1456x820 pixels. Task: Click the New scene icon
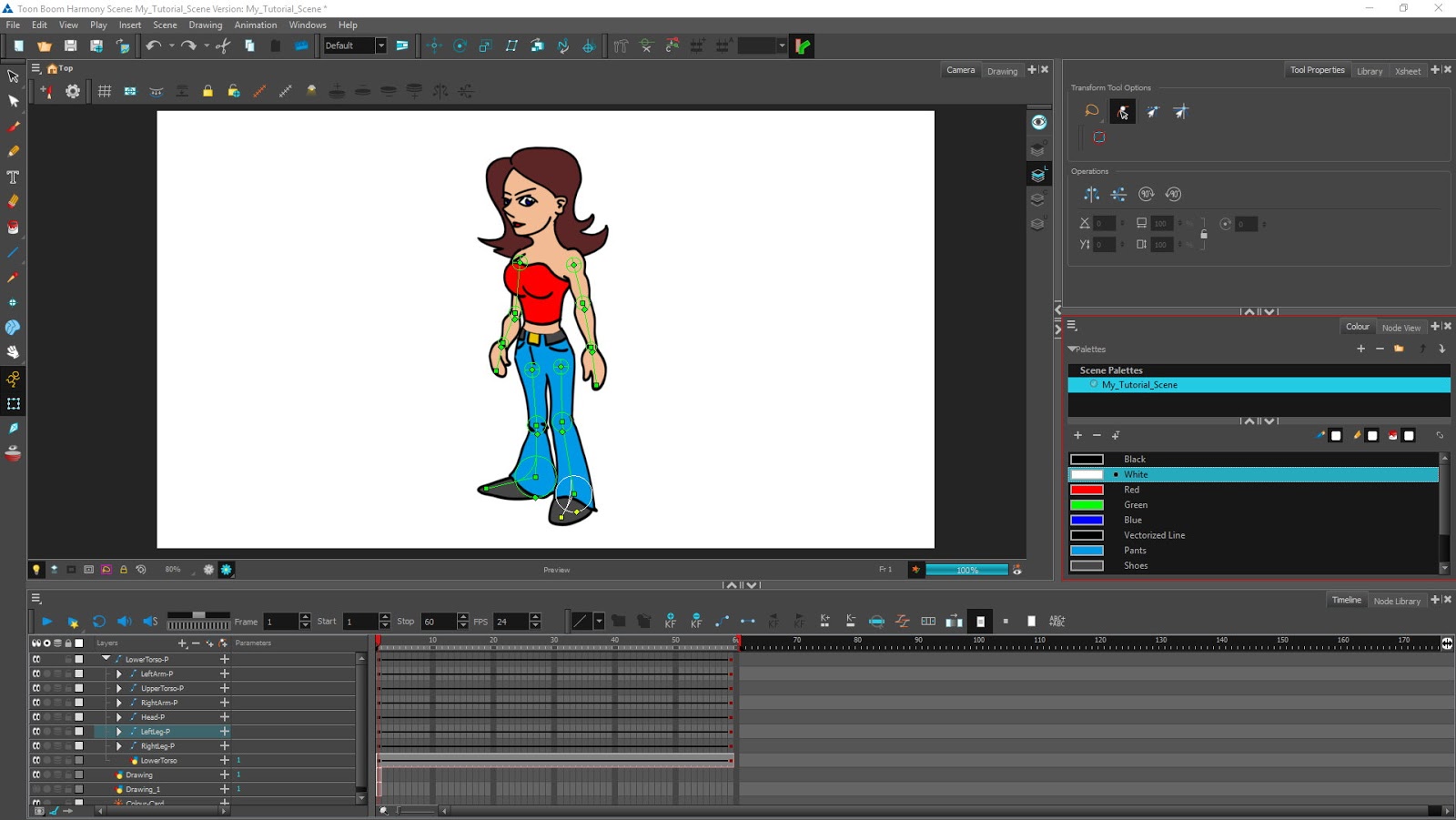[18, 46]
